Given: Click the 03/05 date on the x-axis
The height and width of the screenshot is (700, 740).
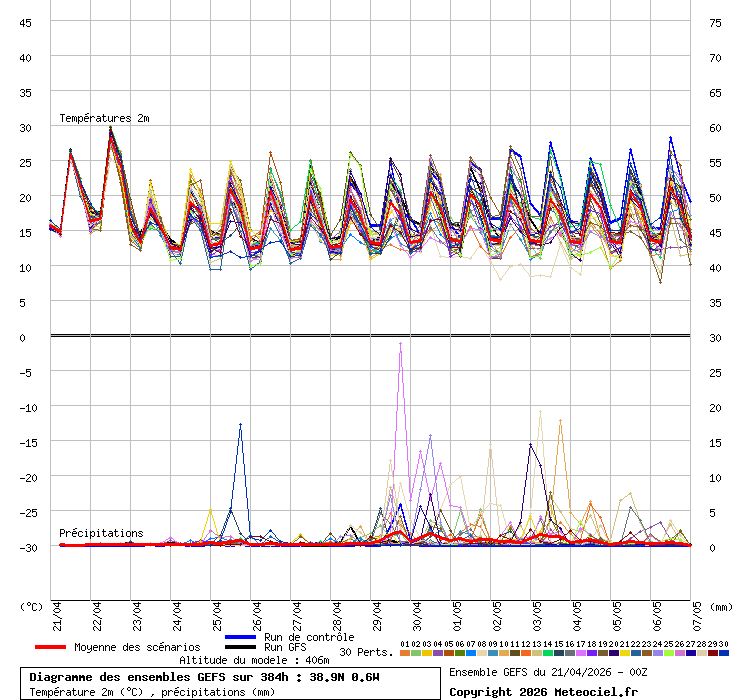Looking at the screenshot, I should [537, 614].
